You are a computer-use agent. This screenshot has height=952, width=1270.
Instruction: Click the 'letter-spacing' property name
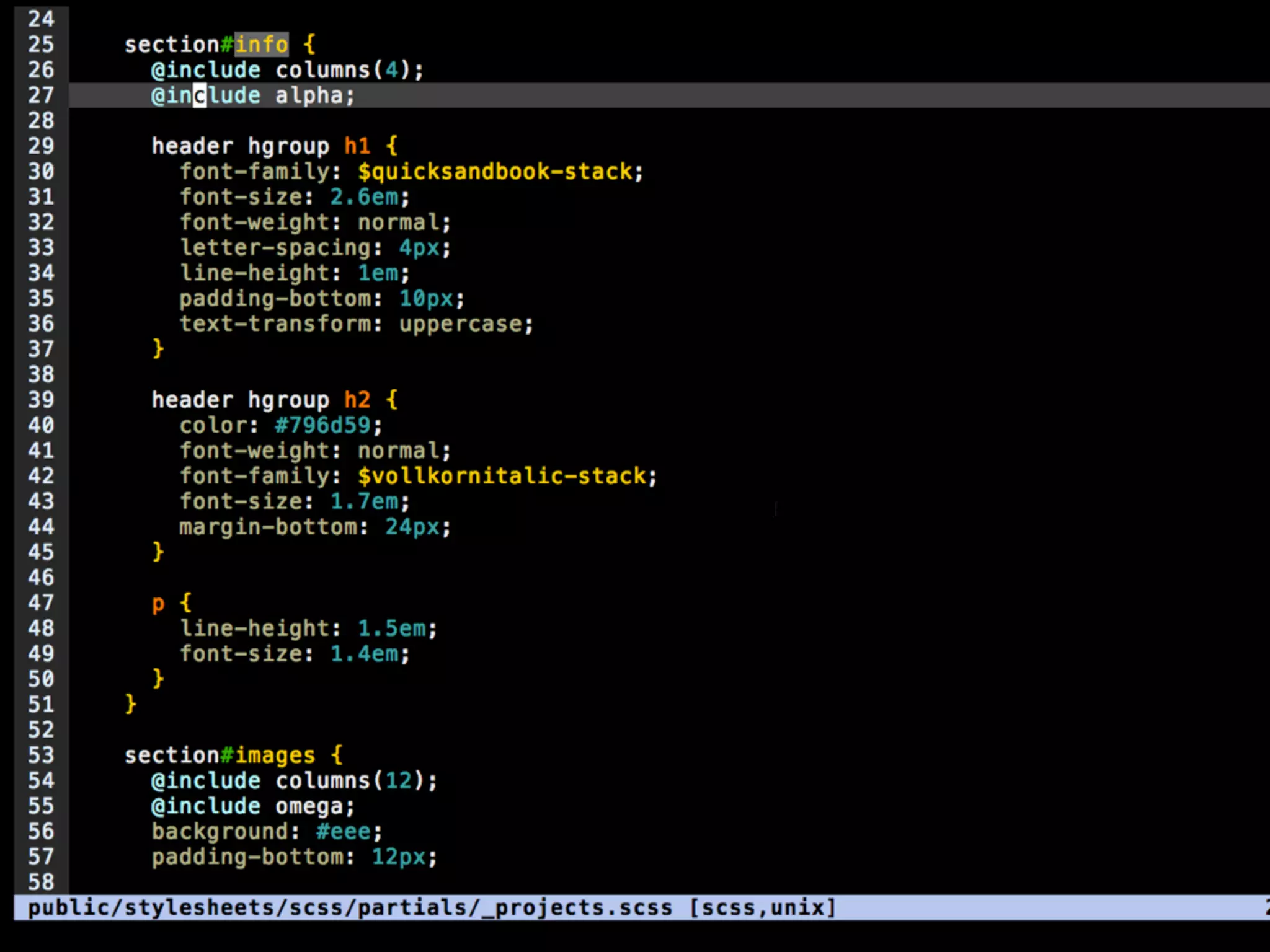tap(275, 248)
